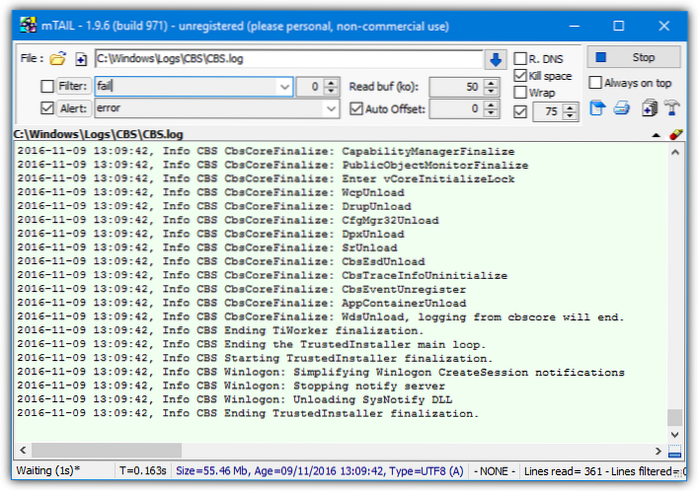
Task: Decrease Read buf value down arrow
Action: click(491, 90)
